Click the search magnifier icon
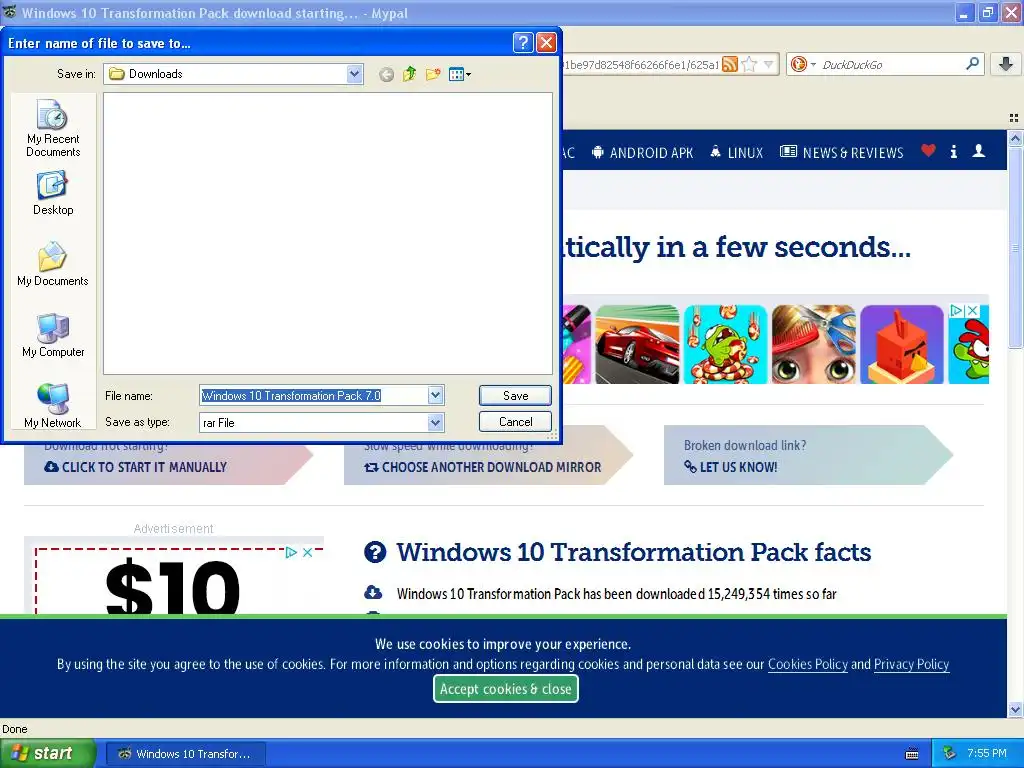 pos(972,63)
